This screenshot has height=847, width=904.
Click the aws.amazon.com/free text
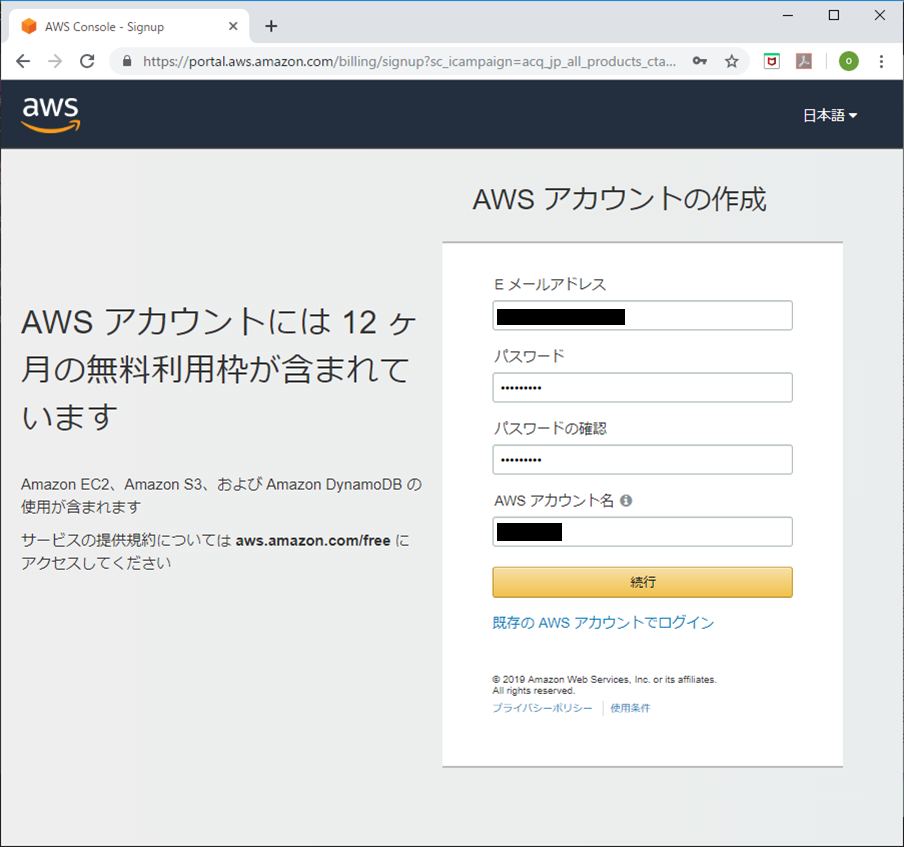pyautogui.click(x=313, y=541)
